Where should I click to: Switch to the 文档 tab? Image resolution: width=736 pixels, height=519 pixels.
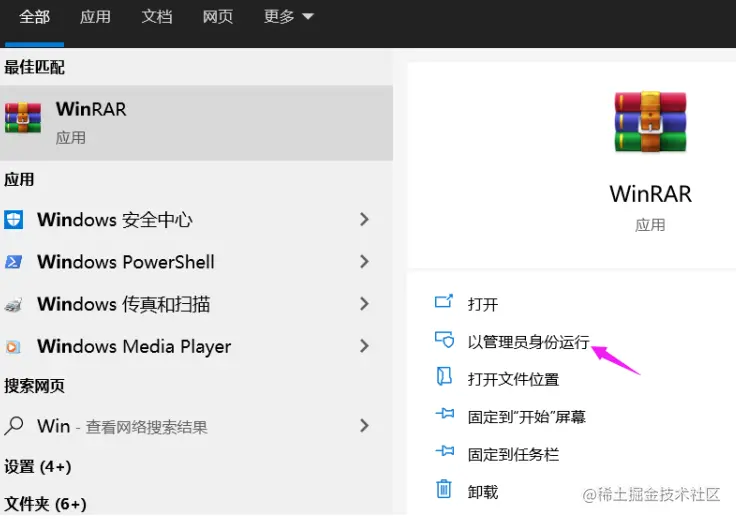157,17
